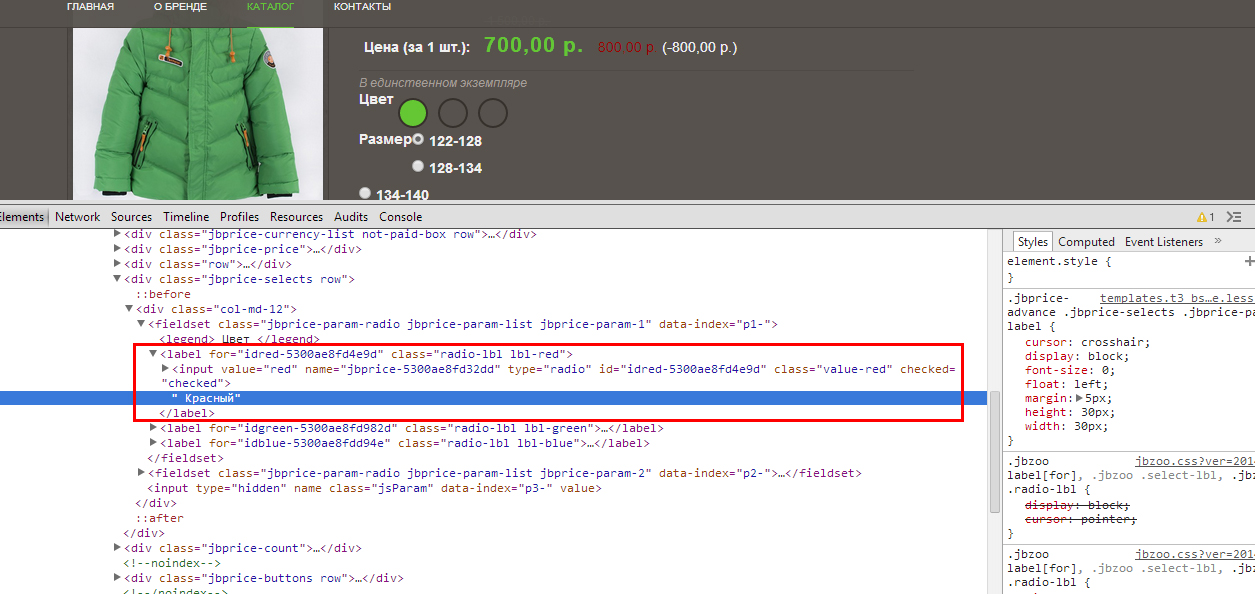Open the КОНТАКТЫ site menu link
This screenshot has height=594, width=1255.
pyautogui.click(x=362, y=7)
